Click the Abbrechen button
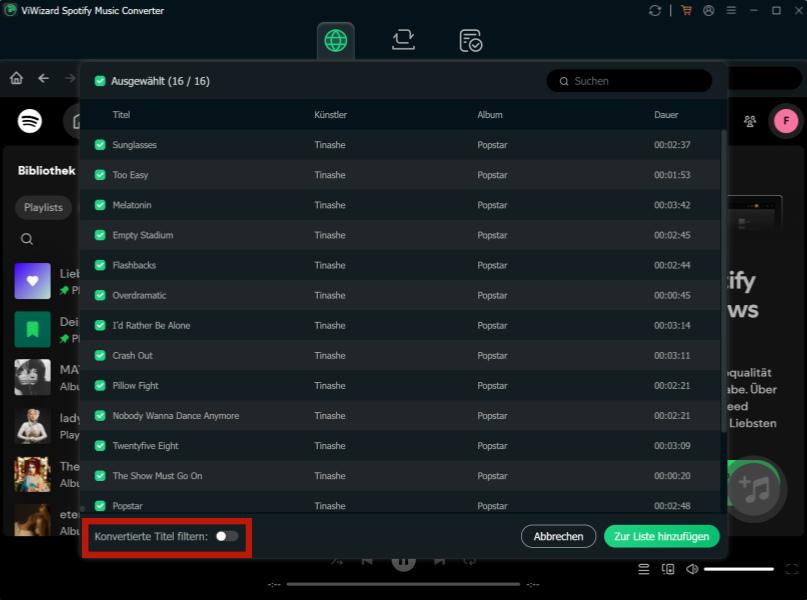The width and height of the screenshot is (807, 600). pos(558,536)
